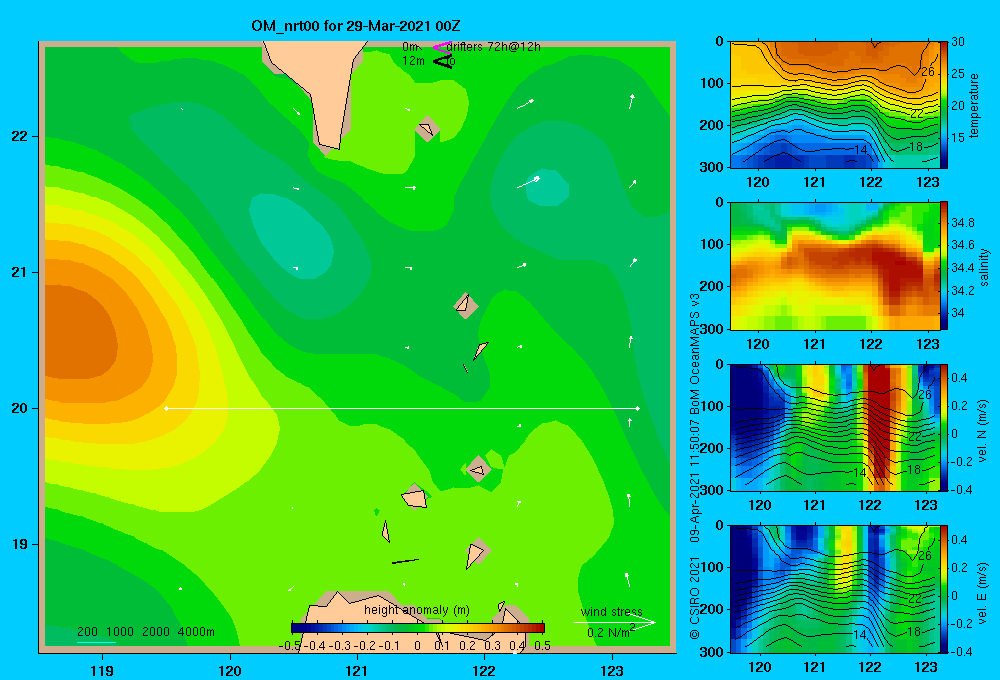The image size is (1000, 680).
Task: Click latitude label 22 on main map
Action: point(20,136)
